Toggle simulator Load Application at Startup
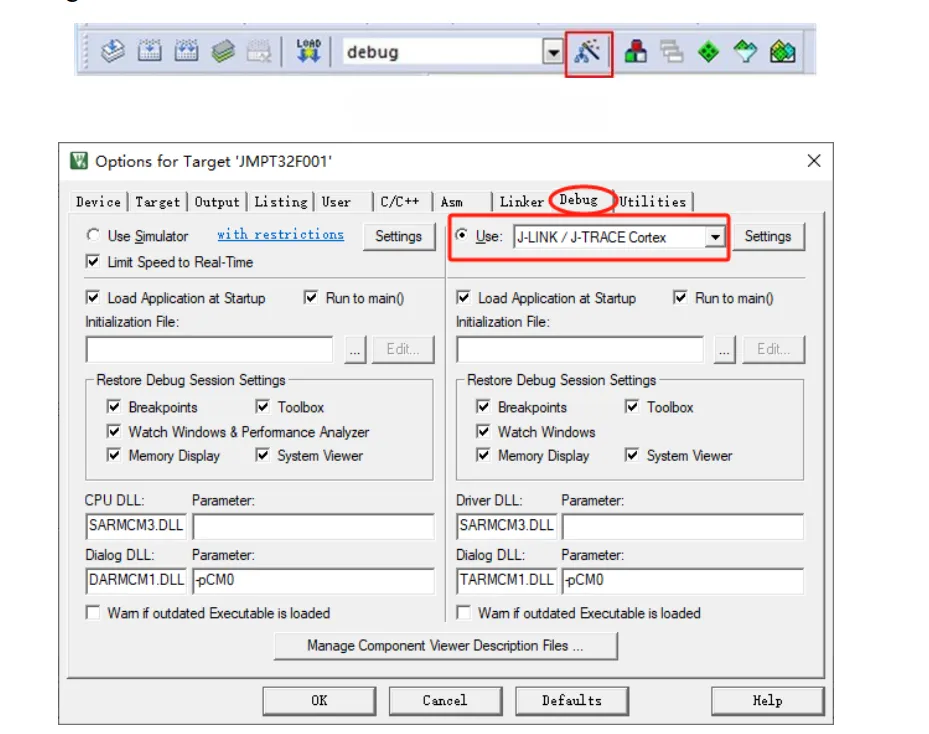The width and height of the screenshot is (929, 734). (x=93, y=297)
